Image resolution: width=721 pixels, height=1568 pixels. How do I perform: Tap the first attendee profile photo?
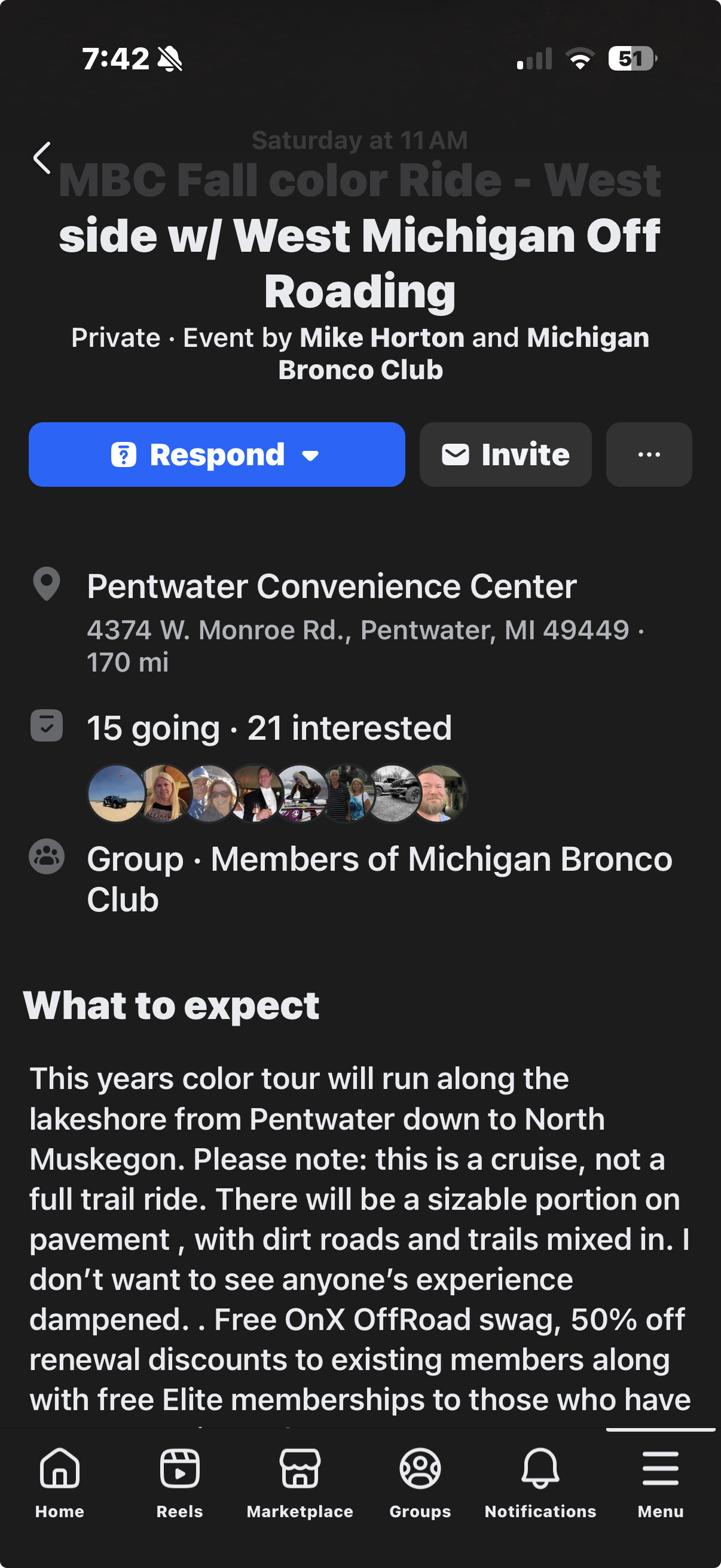pyautogui.click(x=116, y=793)
